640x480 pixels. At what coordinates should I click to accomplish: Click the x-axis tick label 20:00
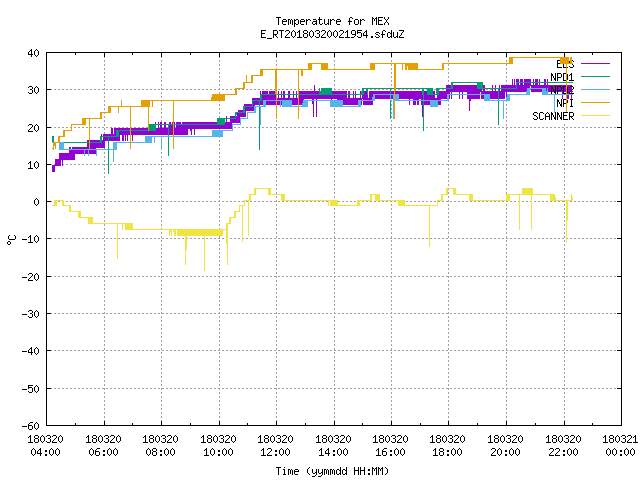click(x=506, y=452)
